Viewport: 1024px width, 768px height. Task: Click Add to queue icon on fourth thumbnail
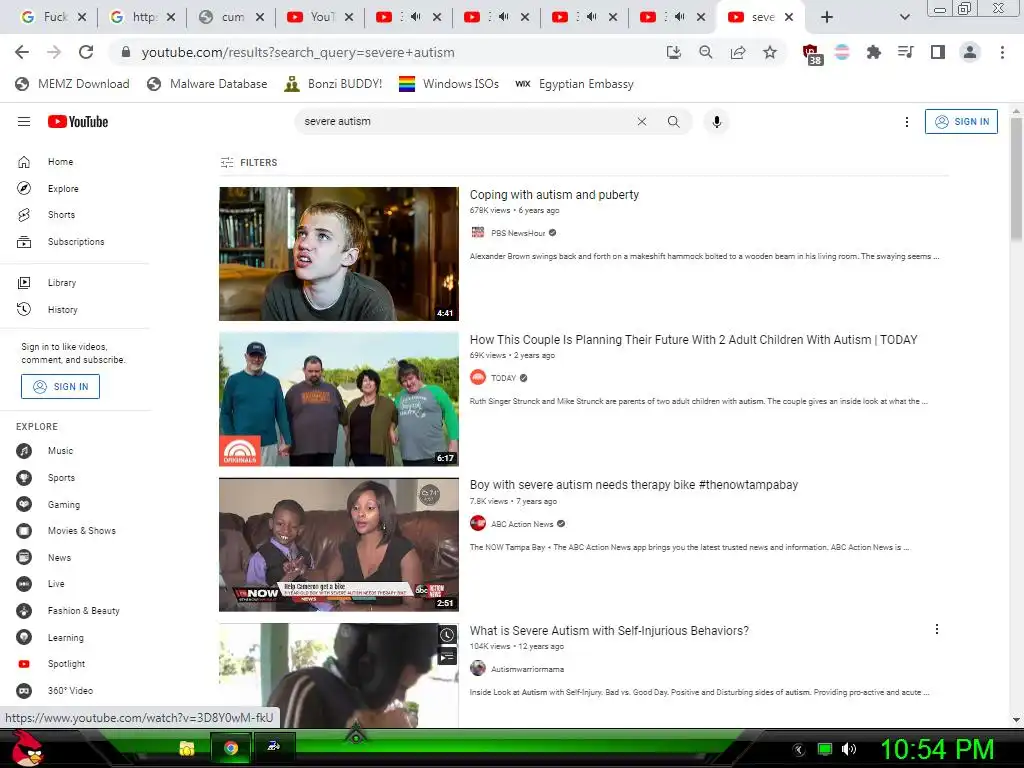447,656
